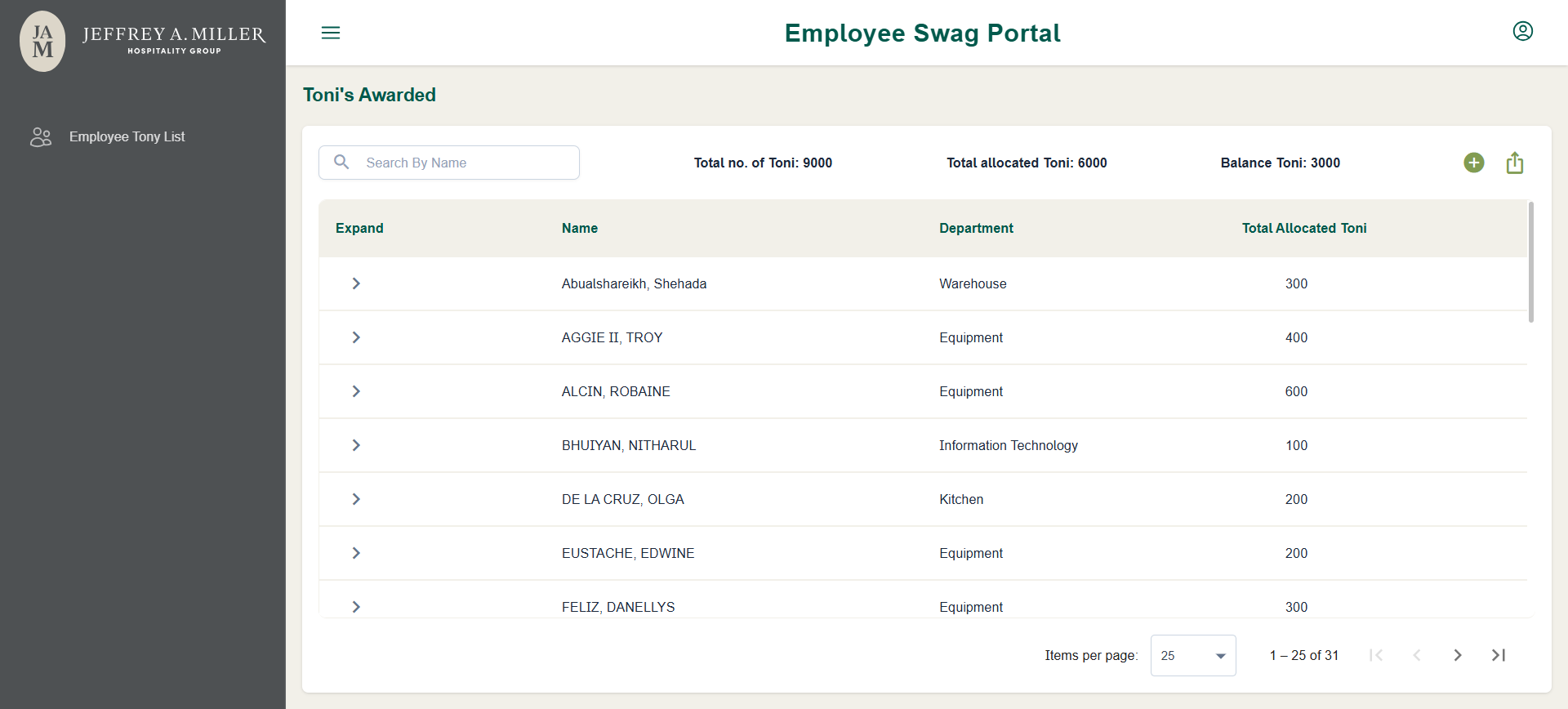Expand the DE LA CRUZ, OLGA row
The height and width of the screenshot is (709, 1568).
(356, 499)
